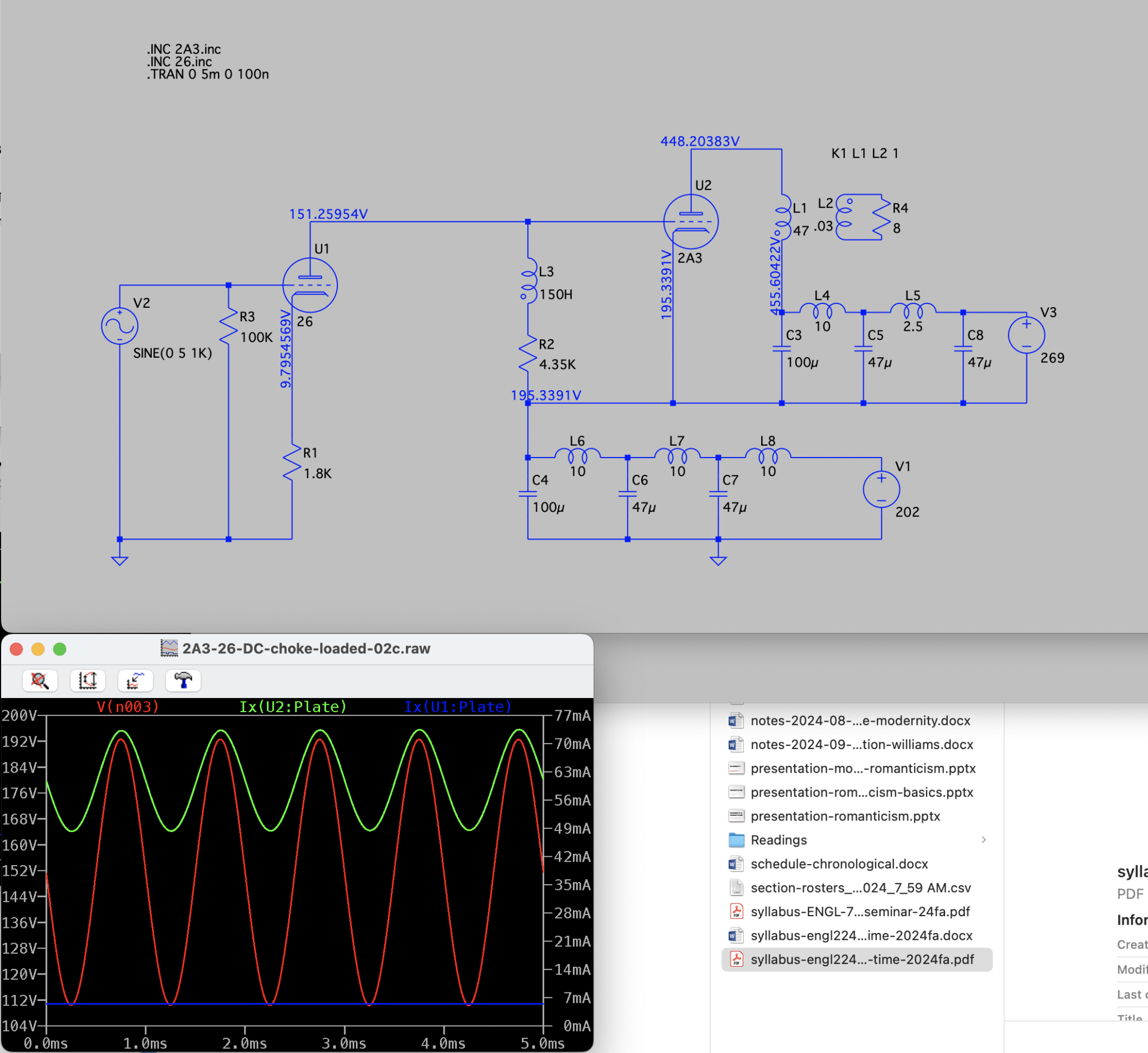Click the .TRAN 0 5m 0 100n directive
This screenshot has height=1053, width=1148.
(x=208, y=75)
